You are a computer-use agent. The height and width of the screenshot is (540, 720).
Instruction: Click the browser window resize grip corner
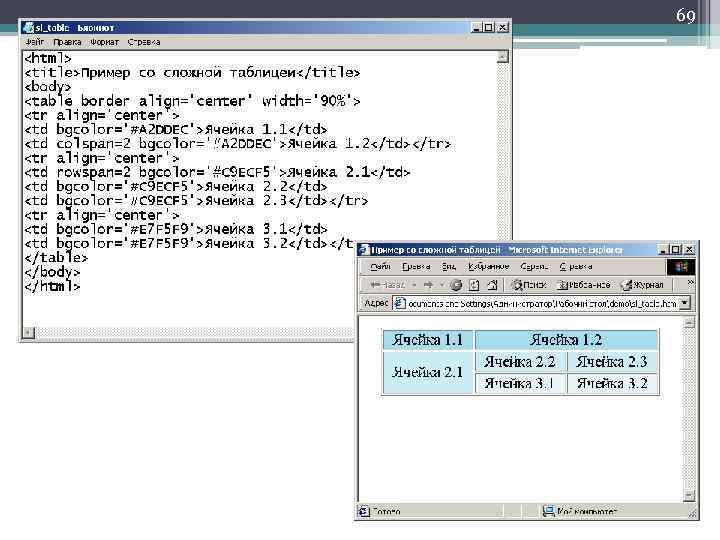[692, 513]
